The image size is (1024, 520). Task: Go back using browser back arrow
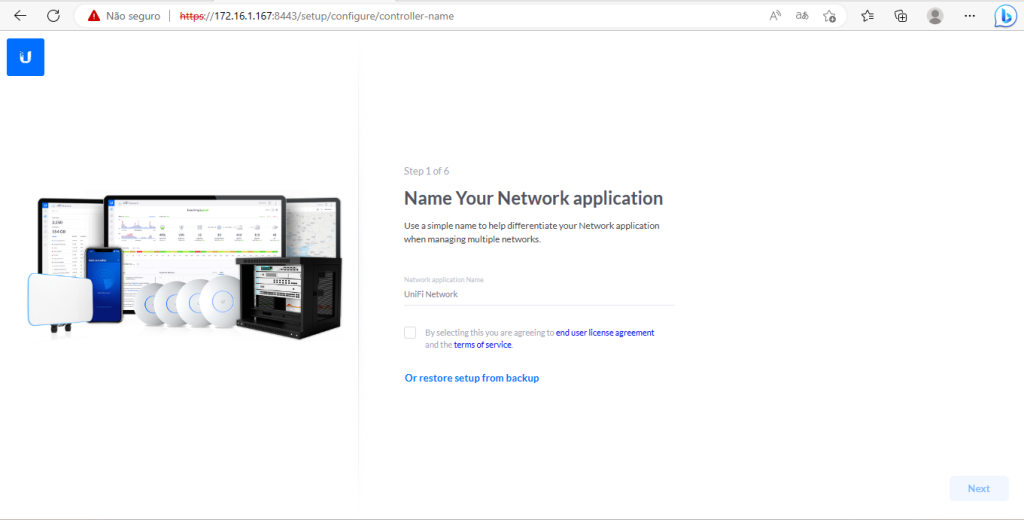[20, 16]
